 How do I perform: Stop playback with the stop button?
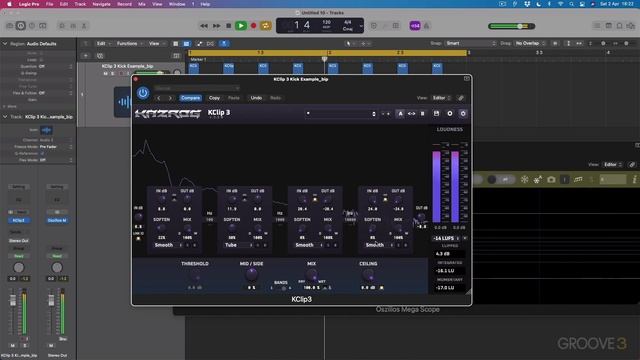229,26
